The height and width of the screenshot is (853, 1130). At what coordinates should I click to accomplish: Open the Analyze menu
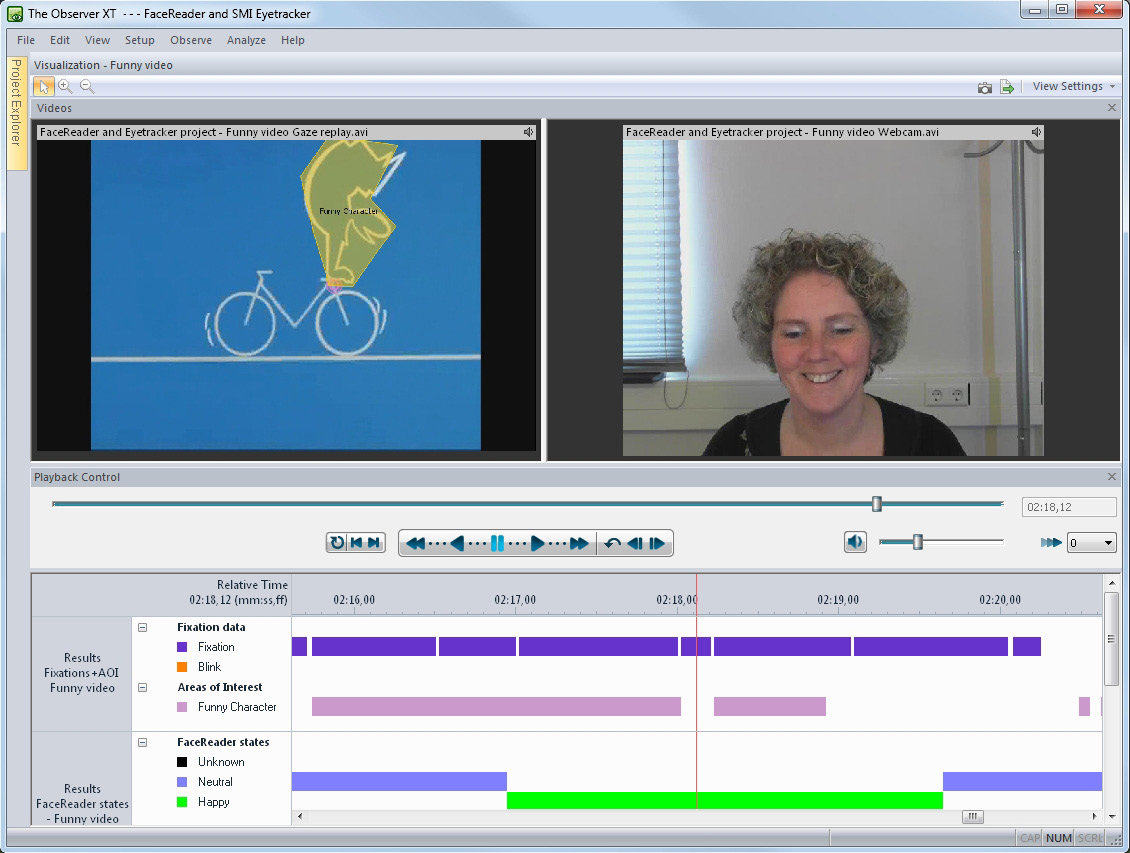pos(246,40)
